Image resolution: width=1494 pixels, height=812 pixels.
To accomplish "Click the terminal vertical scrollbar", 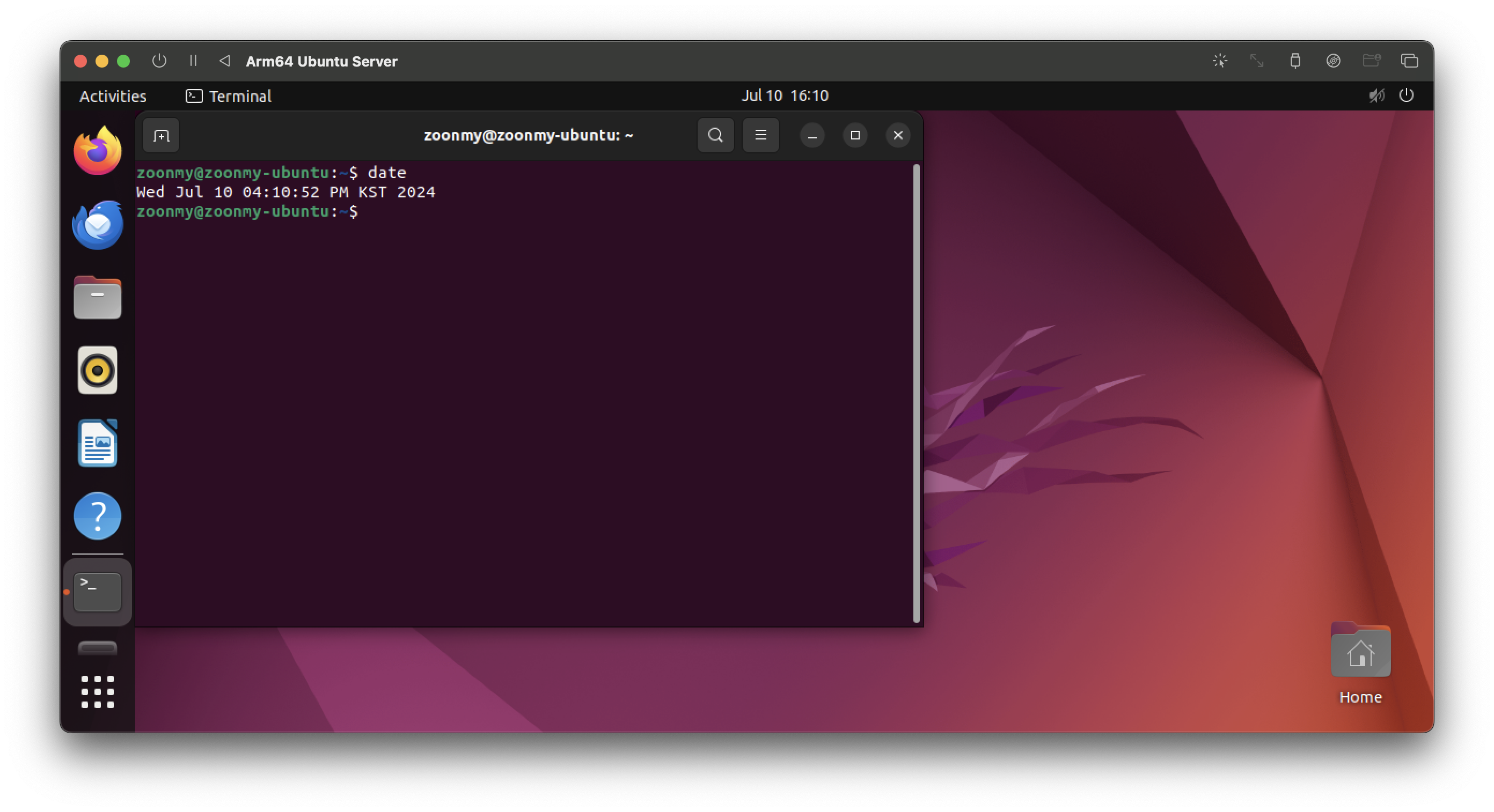I will point(917,393).
